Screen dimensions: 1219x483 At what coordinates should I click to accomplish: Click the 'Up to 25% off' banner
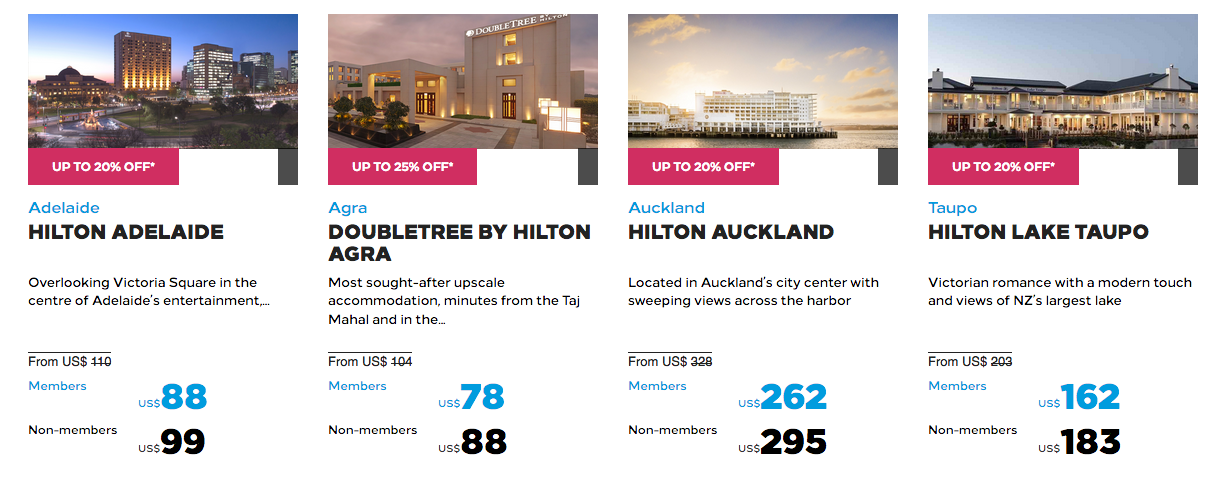(x=403, y=167)
